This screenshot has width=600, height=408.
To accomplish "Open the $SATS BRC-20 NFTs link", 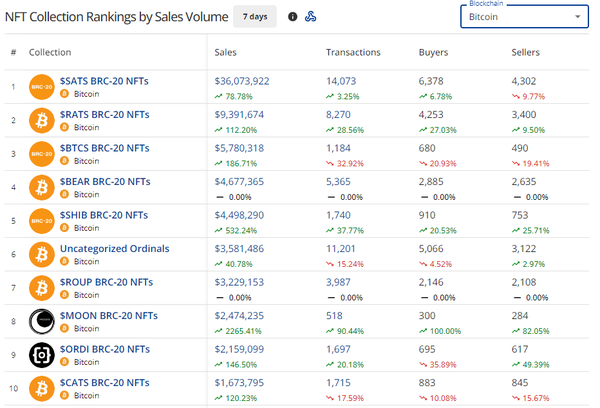I will coord(104,80).
